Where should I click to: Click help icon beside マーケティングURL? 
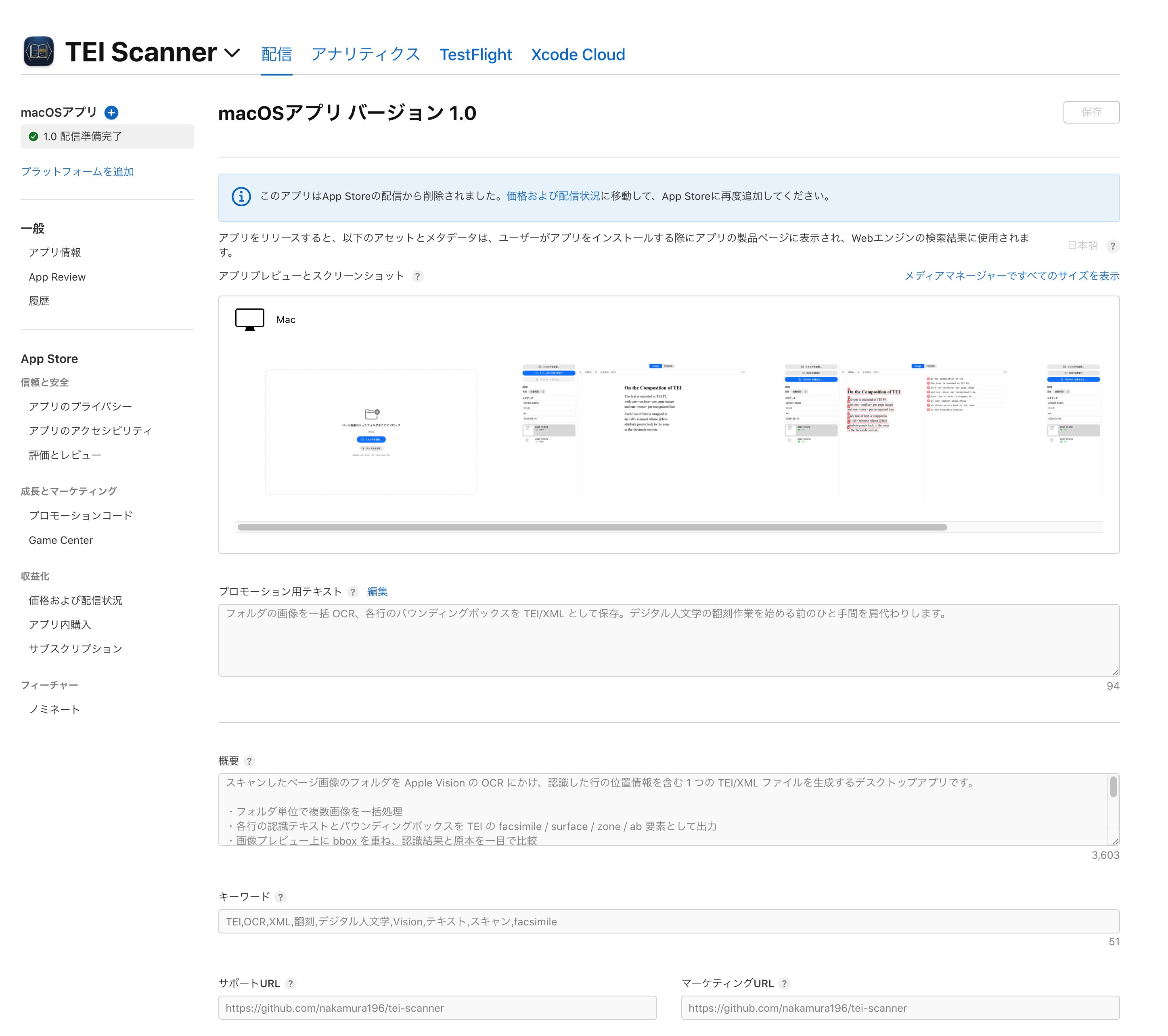[784, 984]
